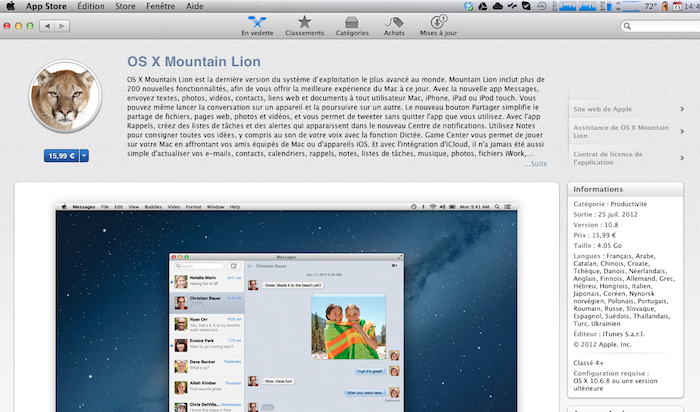Click the Sortie : 25 juil. 2012 text

(x=605, y=214)
